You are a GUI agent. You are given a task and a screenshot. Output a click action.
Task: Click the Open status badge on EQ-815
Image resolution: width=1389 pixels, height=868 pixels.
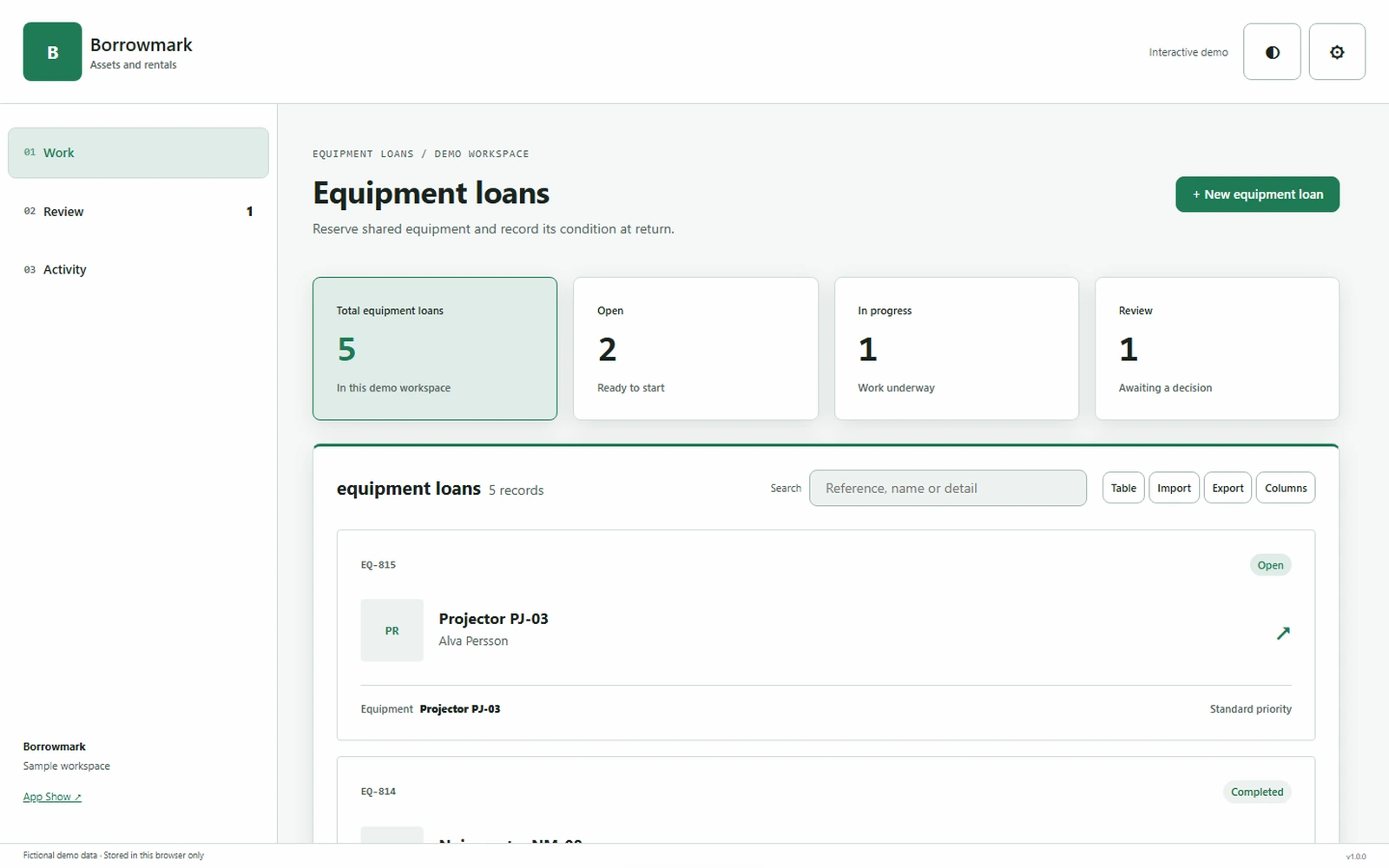pos(1270,565)
